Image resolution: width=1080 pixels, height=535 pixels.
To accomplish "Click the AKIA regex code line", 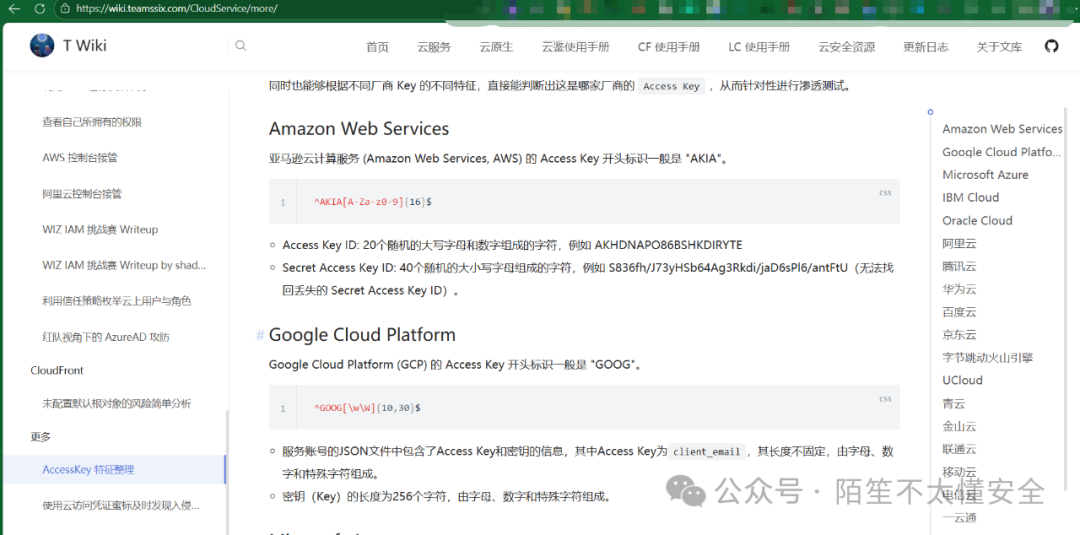I will click(373, 202).
